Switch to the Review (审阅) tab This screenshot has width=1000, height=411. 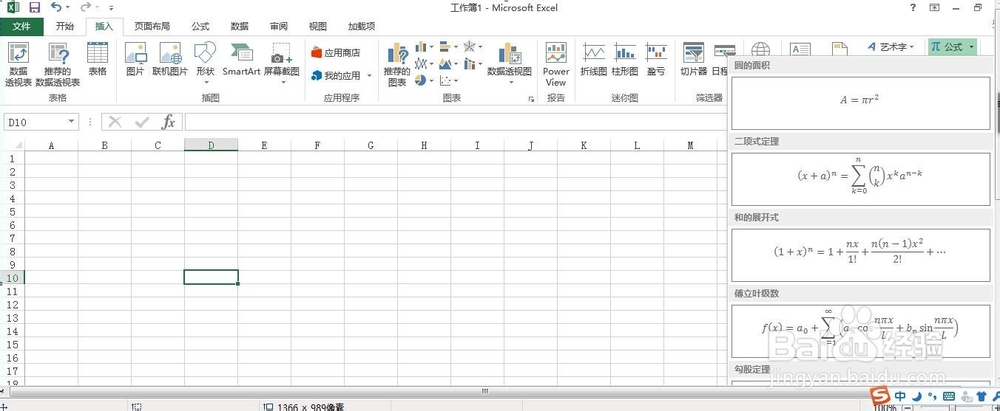point(279,26)
